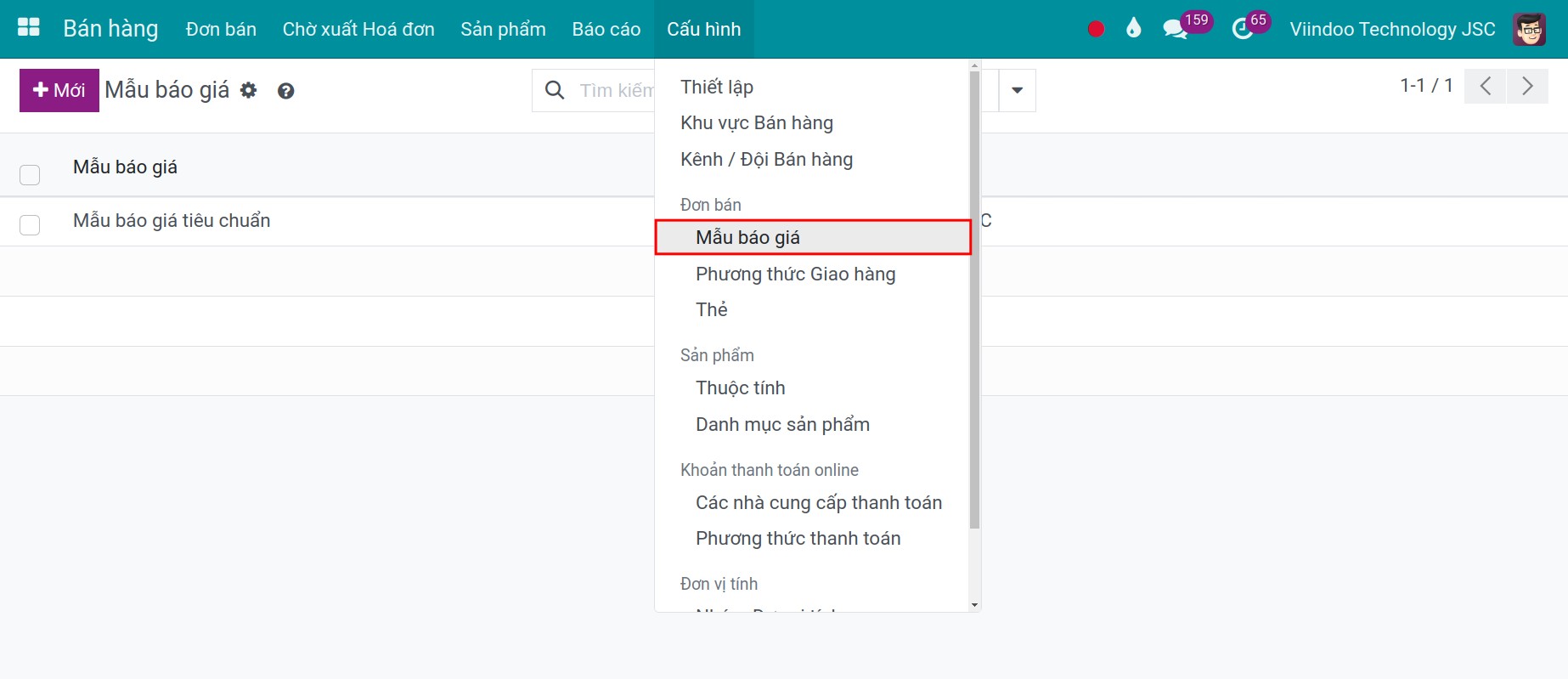Open activities clock icon with 65 badge

coord(1242,29)
